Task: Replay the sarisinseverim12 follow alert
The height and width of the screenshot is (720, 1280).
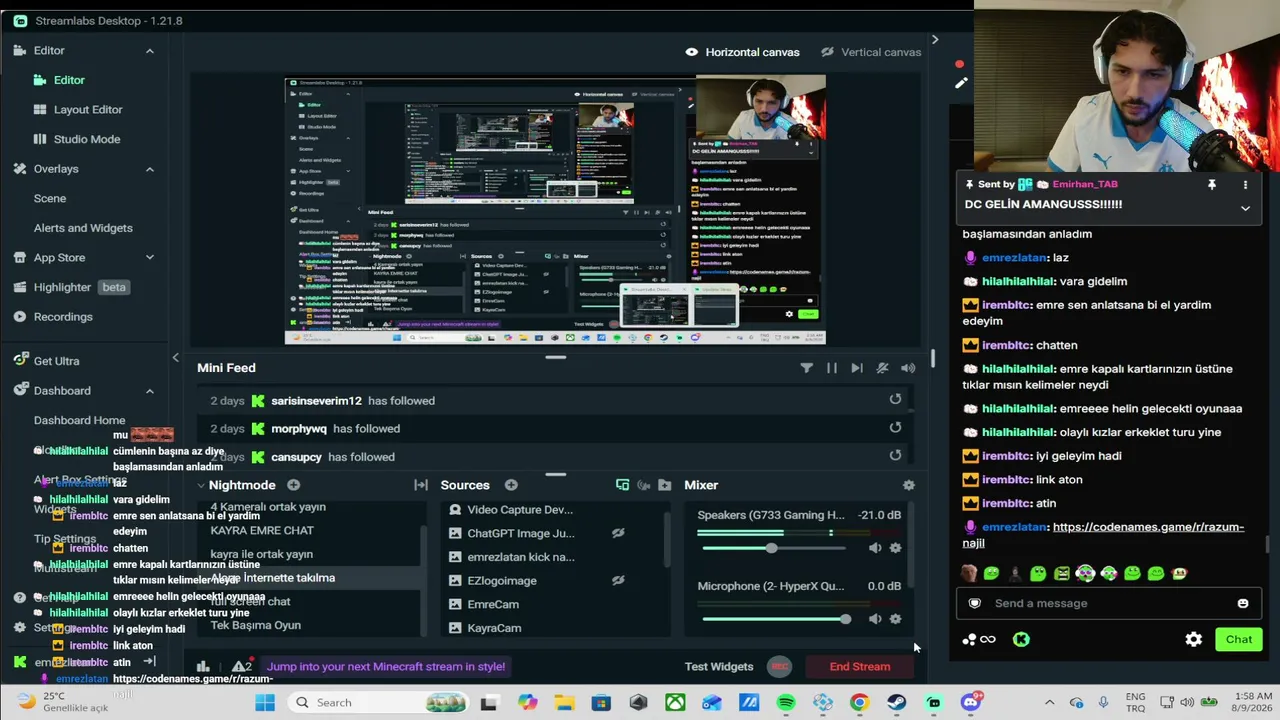Action: (895, 399)
